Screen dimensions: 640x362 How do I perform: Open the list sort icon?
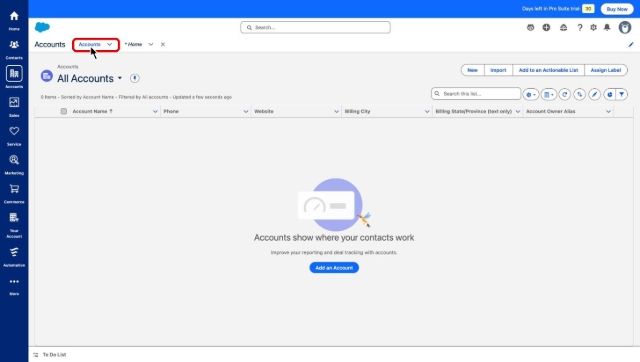(579, 94)
